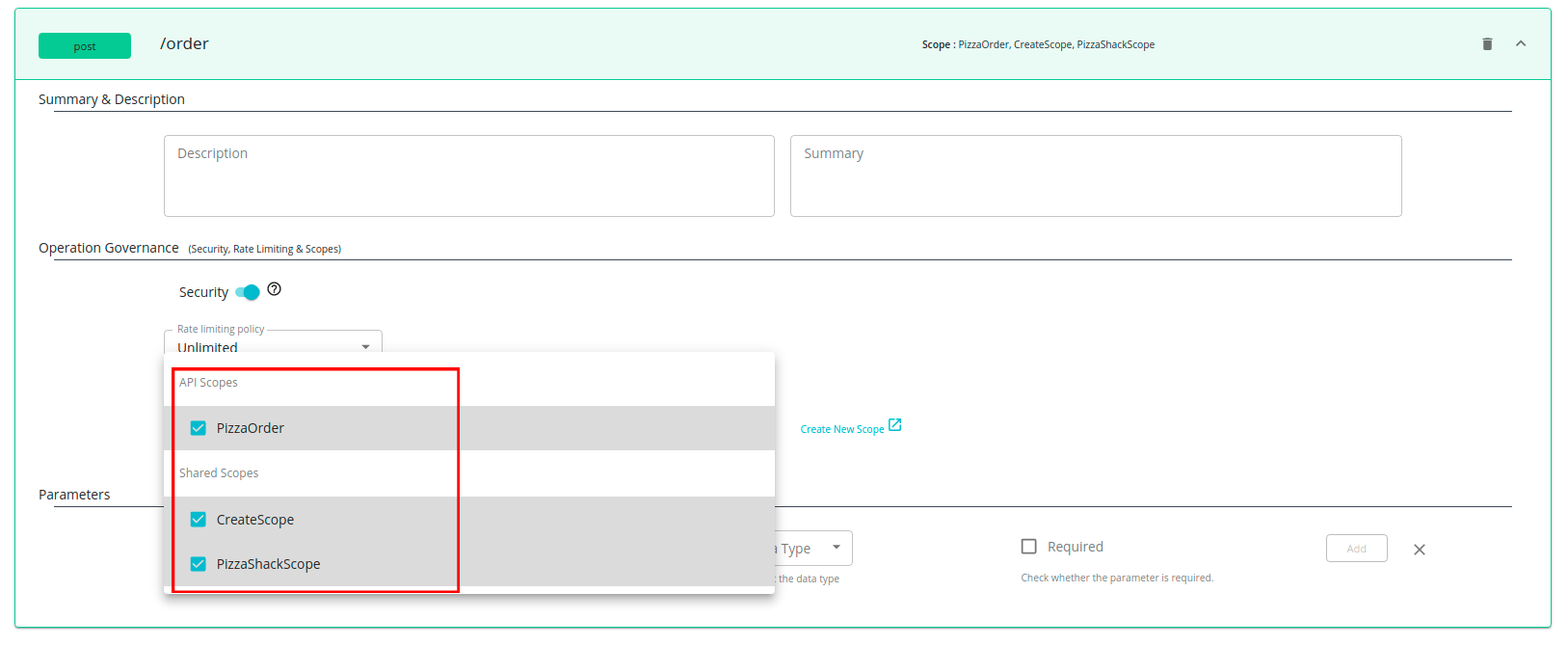1568x646 pixels.
Task: Collapse the /order operation panel
Action: point(1521,44)
